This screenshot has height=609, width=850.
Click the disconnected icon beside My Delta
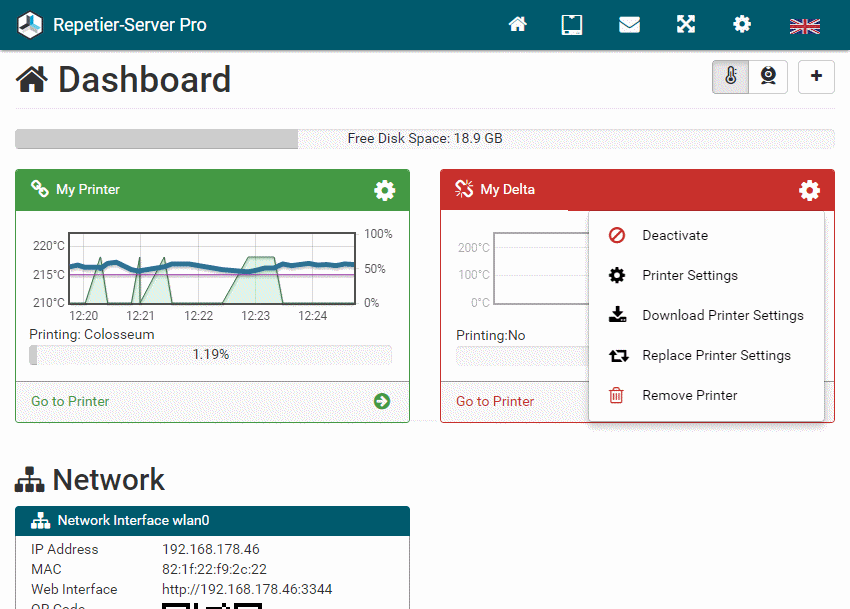click(464, 189)
